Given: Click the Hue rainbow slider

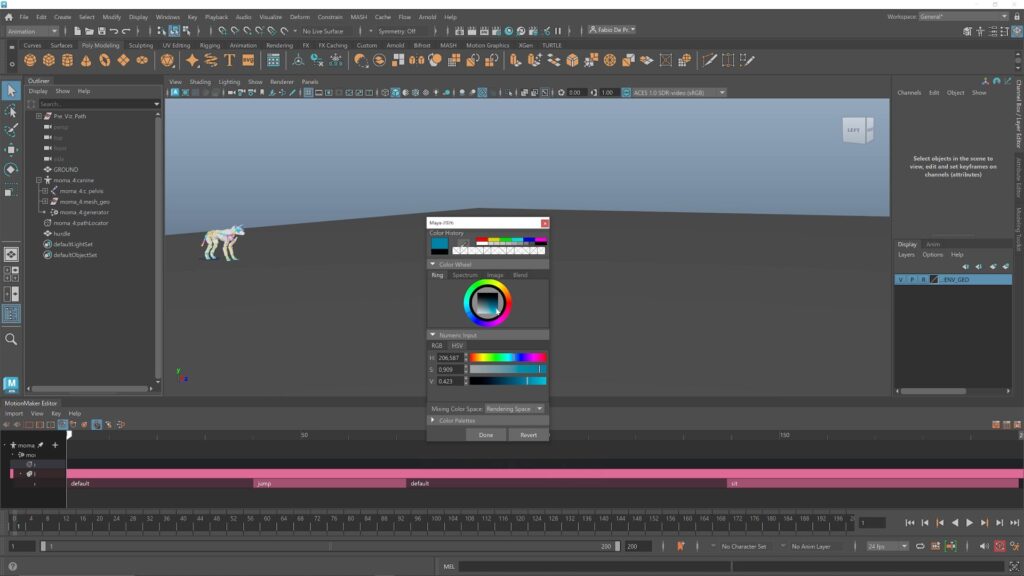Looking at the screenshot, I should pyautogui.click(x=508, y=357).
